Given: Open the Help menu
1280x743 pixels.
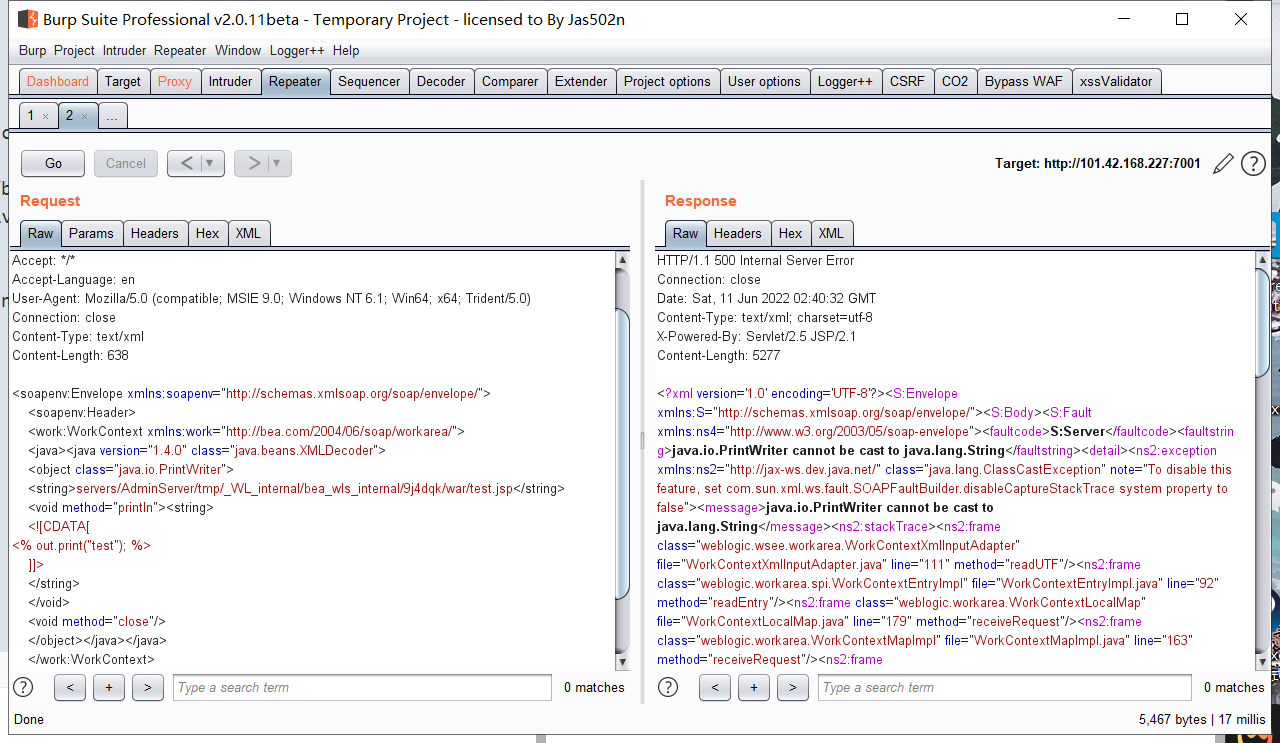Looking at the screenshot, I should click(346, 50).
